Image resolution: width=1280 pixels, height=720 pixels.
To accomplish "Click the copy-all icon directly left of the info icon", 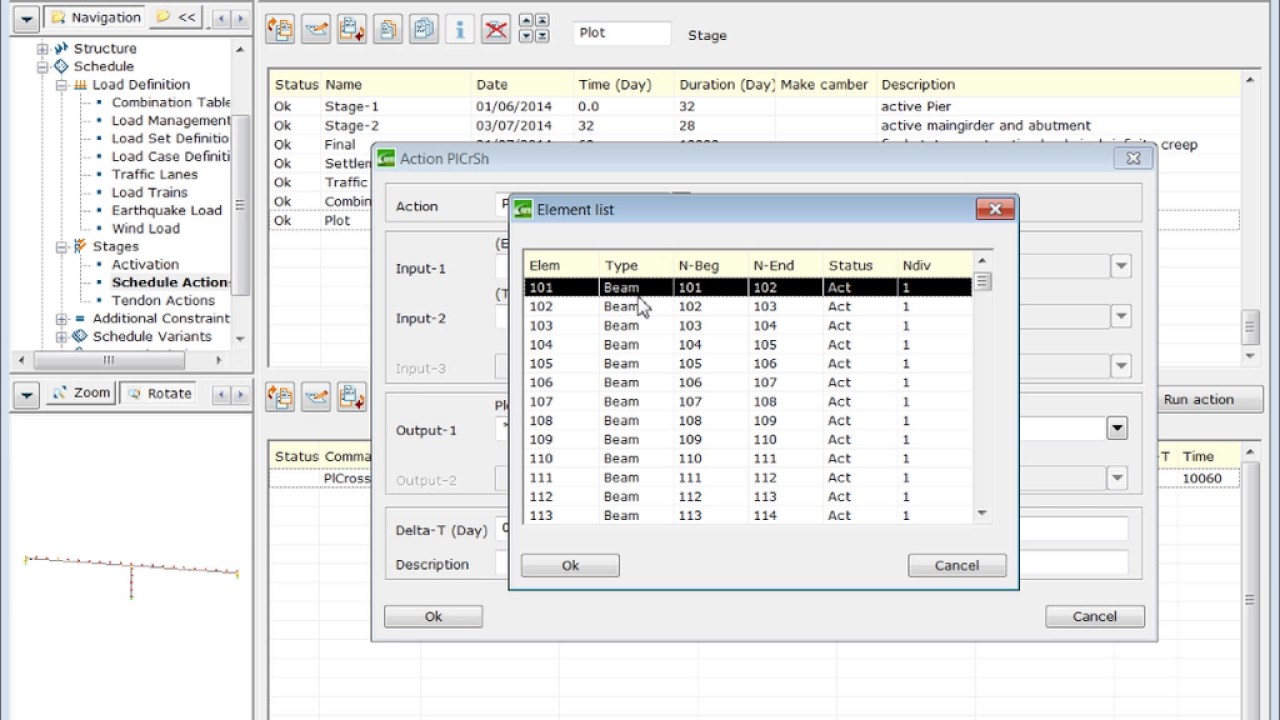I will tap(424, 29).
